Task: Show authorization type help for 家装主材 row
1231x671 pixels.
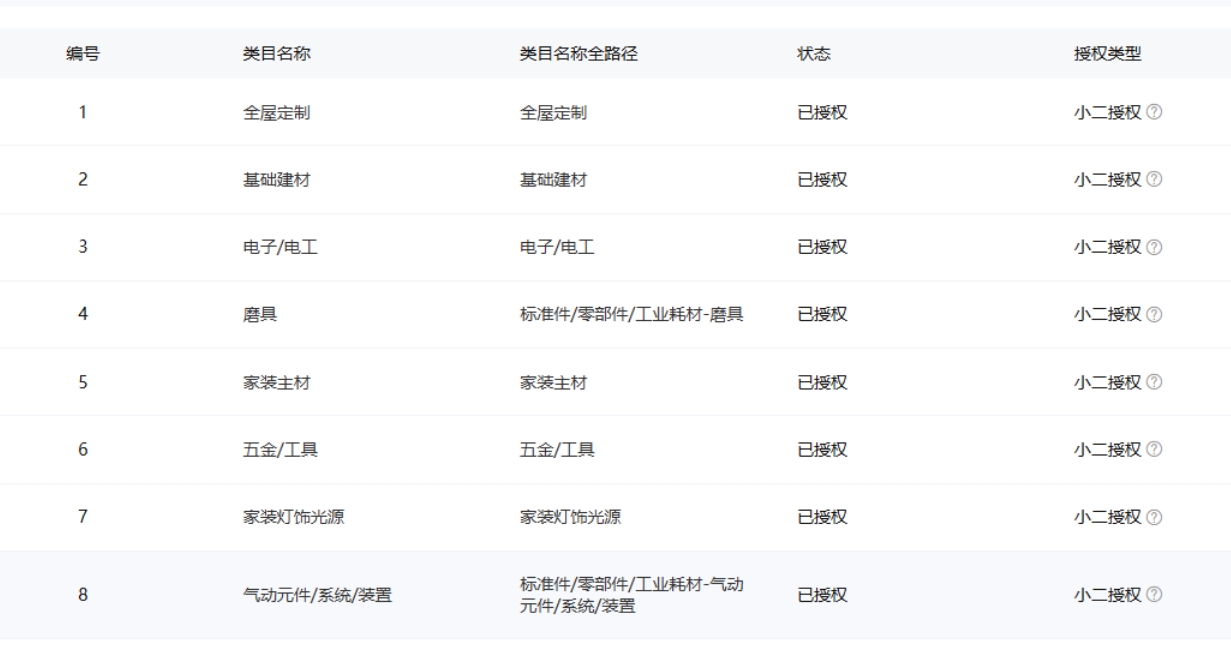Action: [1156, 382]
